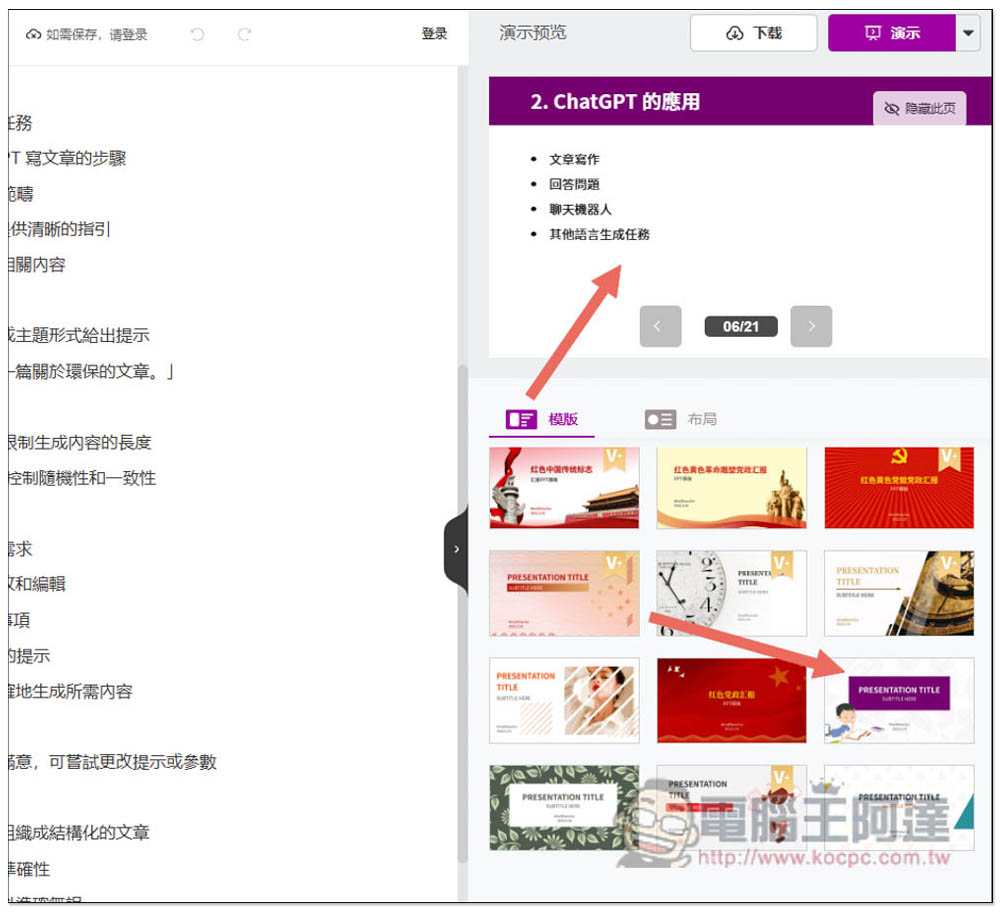Image resolution: width=1000 pixels, height=913 pixels.
Task: Start presentation with 演示 button
Action: 892,33
